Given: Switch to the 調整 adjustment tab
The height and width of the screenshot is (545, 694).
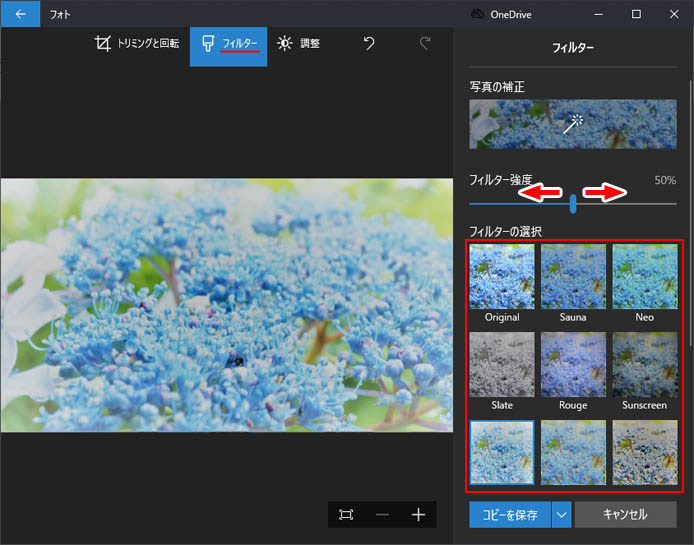Looking at the screenshot, I should pos(299,43).
